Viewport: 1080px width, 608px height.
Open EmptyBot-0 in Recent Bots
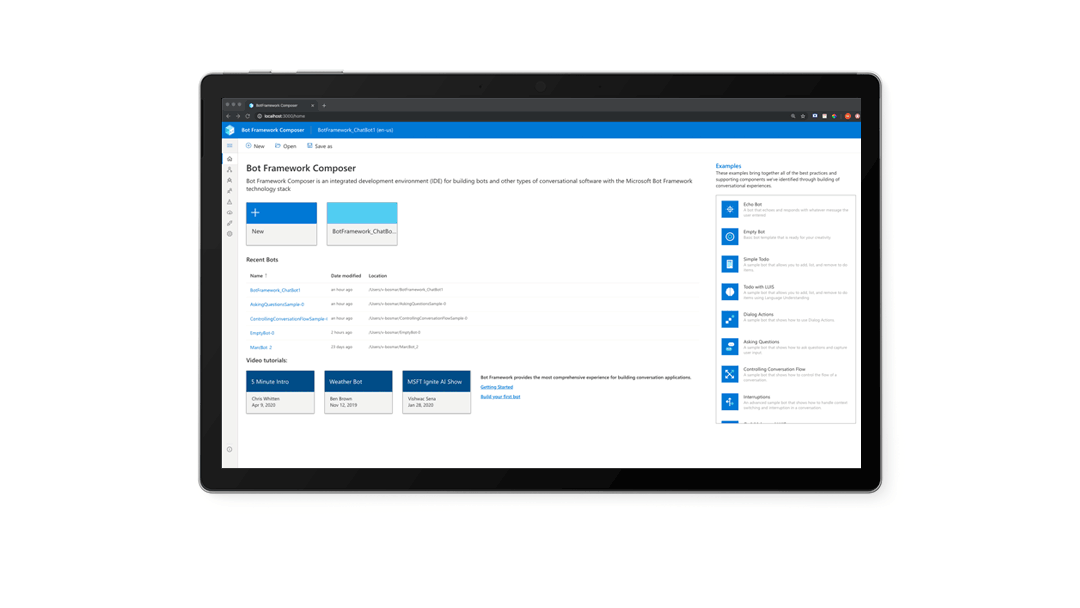tap(262, 333)
